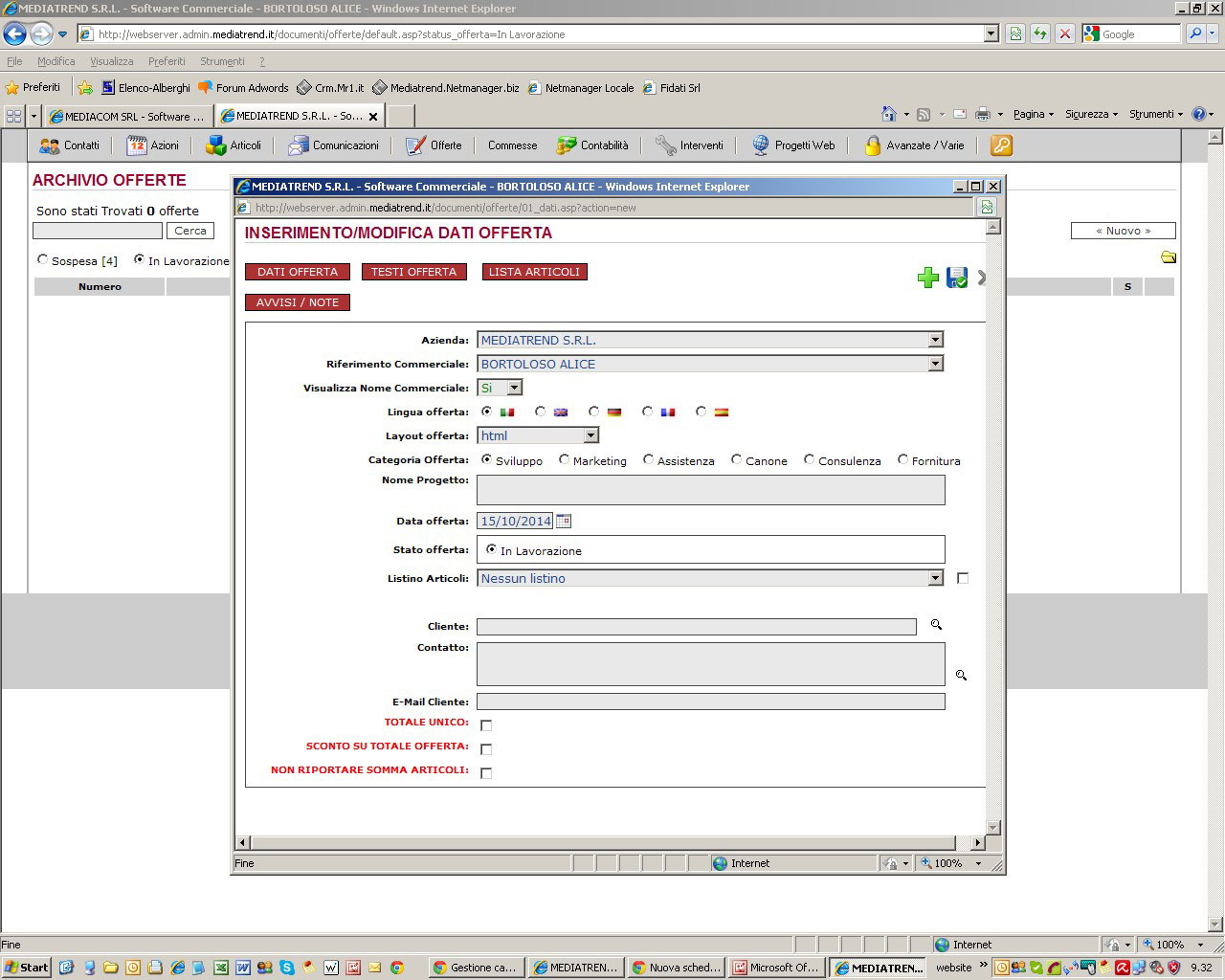Open the LISTA ARTICOLI tab
The image size is (1225, 980).
pyautogui.click(x=534, y=272)
